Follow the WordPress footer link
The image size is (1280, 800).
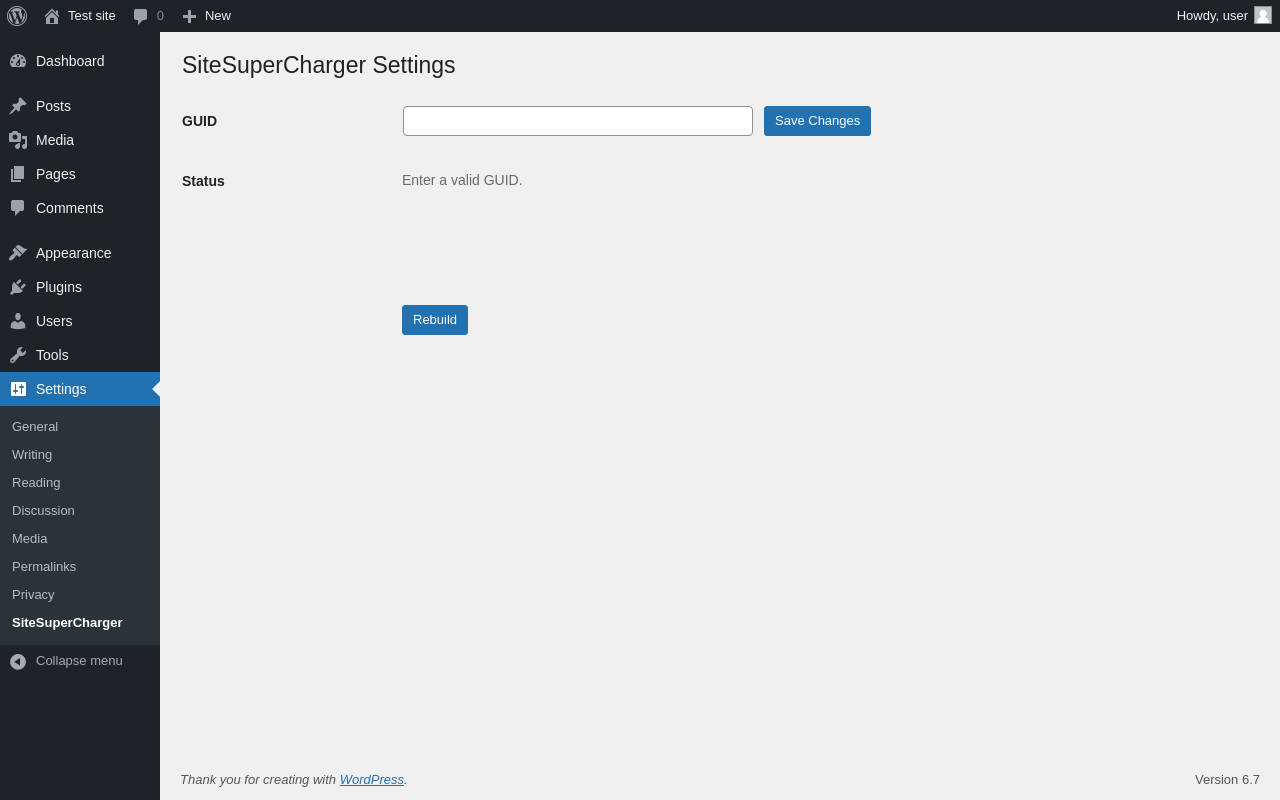click(x=372, y=780)
